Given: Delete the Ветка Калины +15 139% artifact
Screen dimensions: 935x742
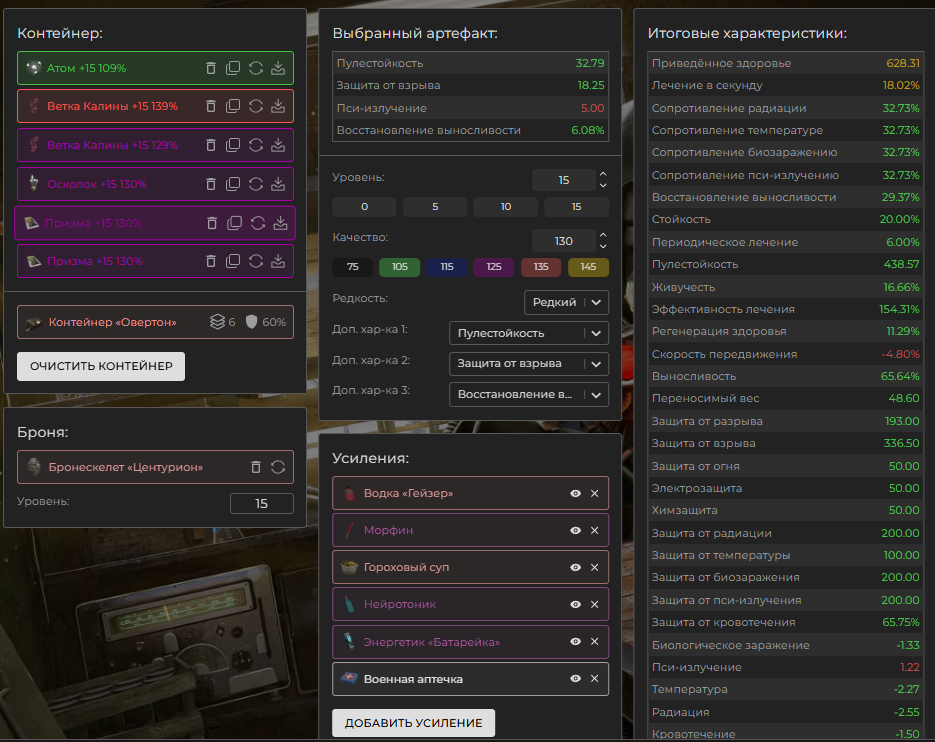Looking at the screenshot, I should [210, 106].
